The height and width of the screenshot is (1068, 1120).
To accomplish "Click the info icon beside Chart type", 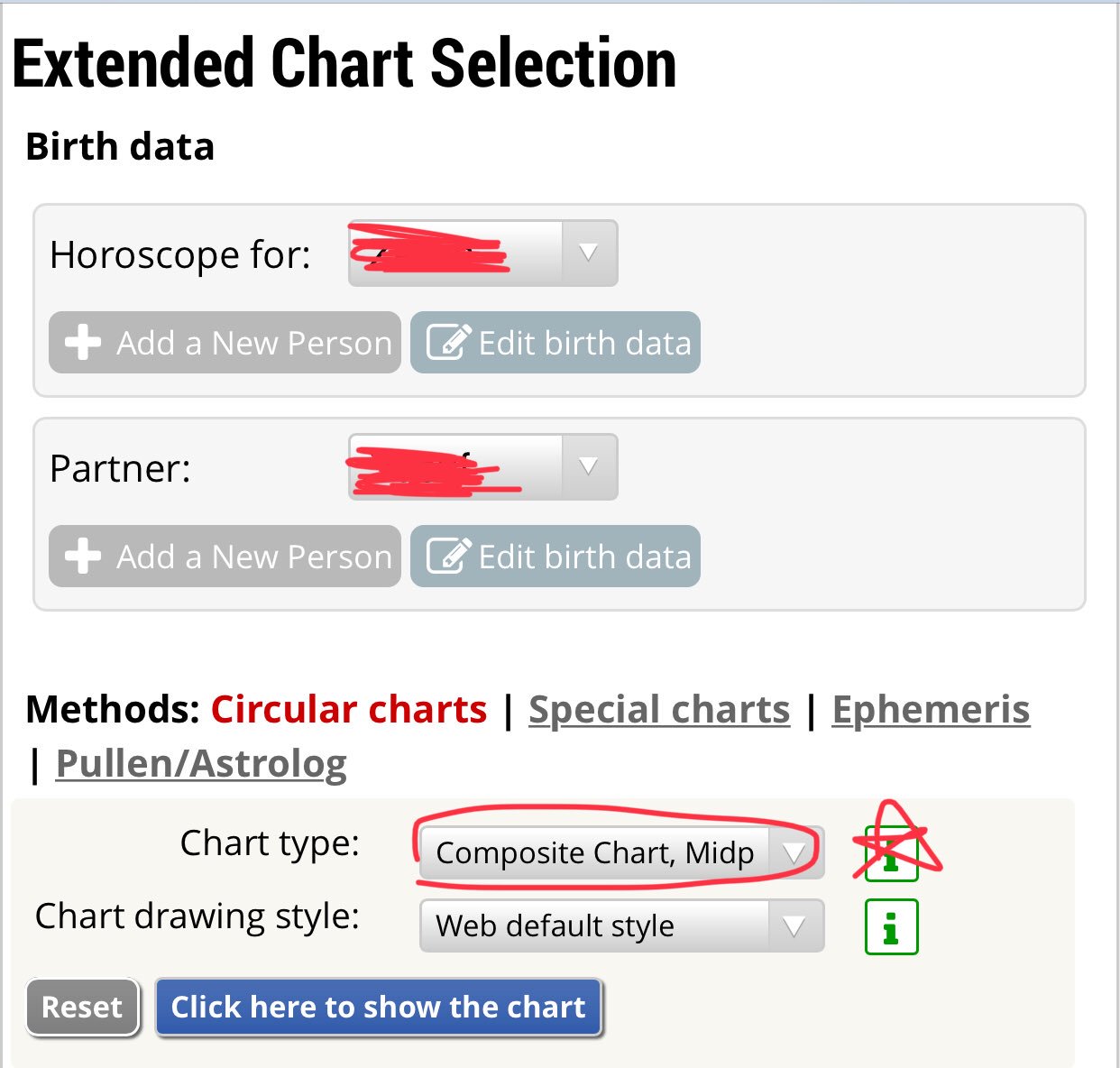I will [891, 853].
